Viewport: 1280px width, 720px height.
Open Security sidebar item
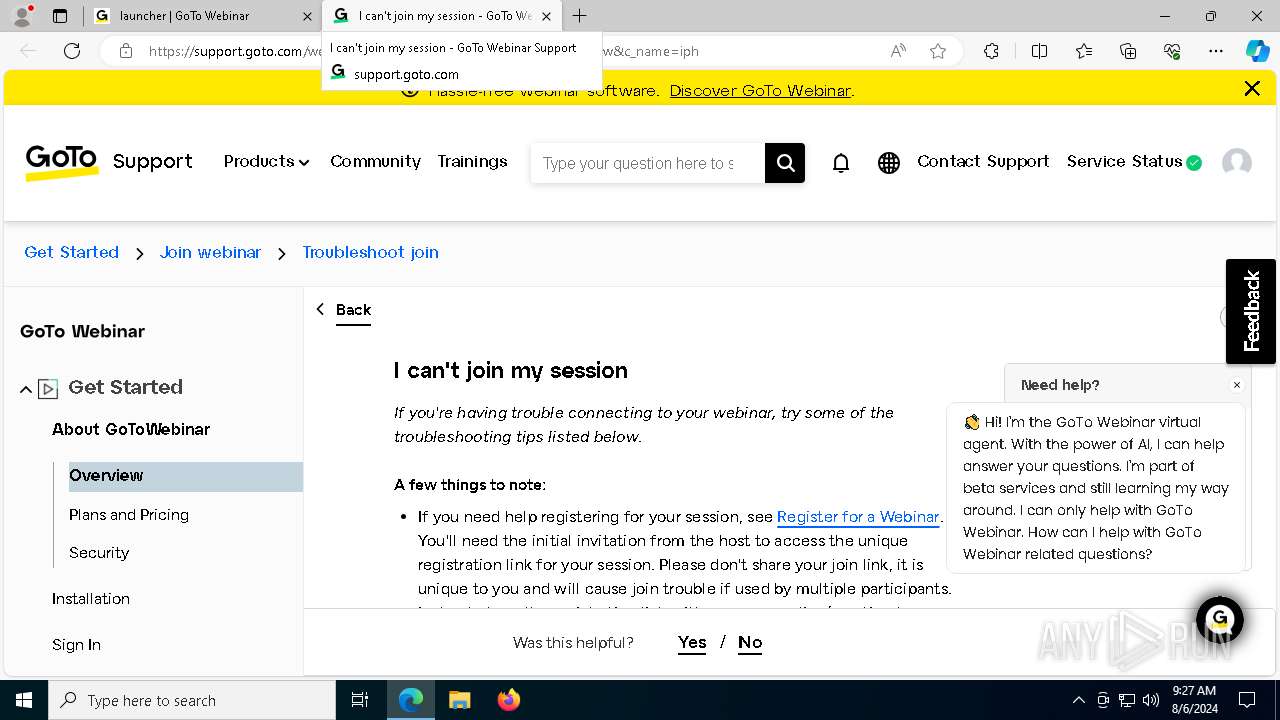click(x=99, y=553)
